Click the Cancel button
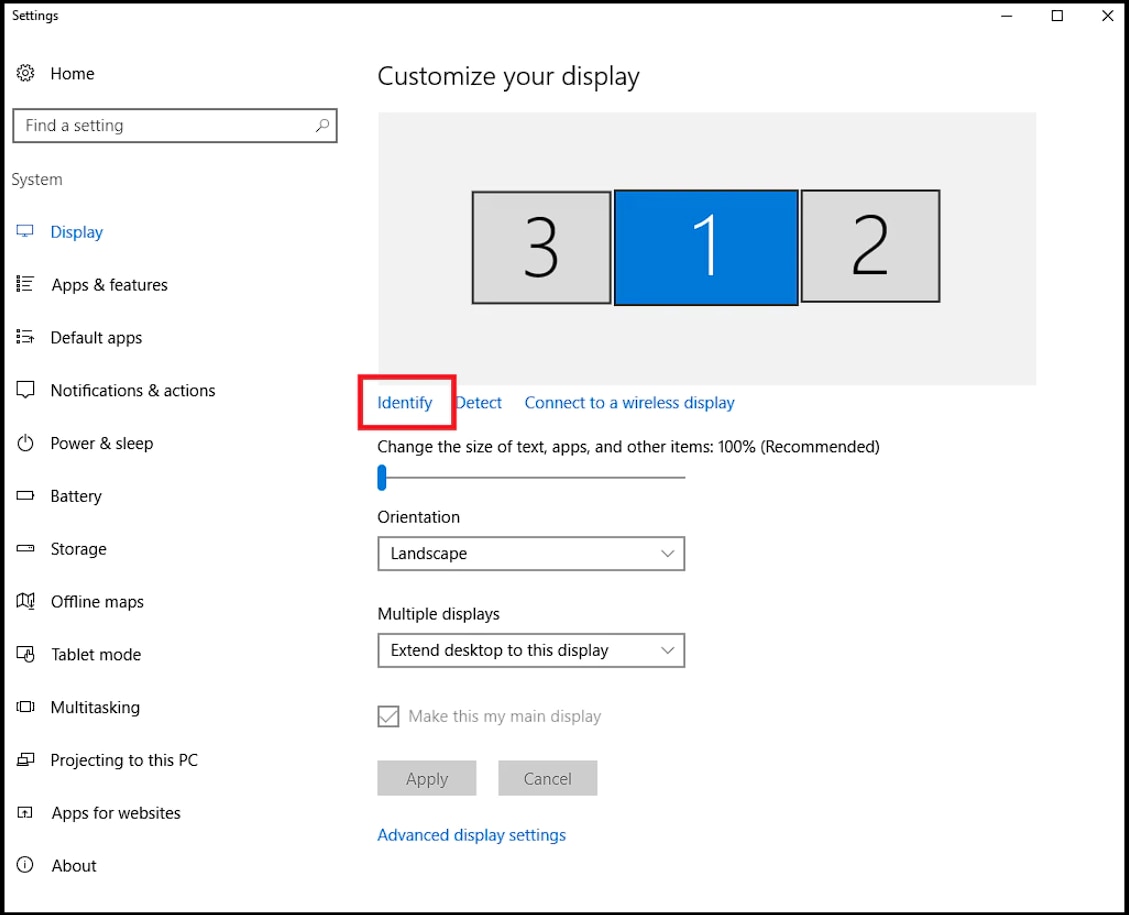The height and width of the screenshot is (915, 1129). point(547,778)
